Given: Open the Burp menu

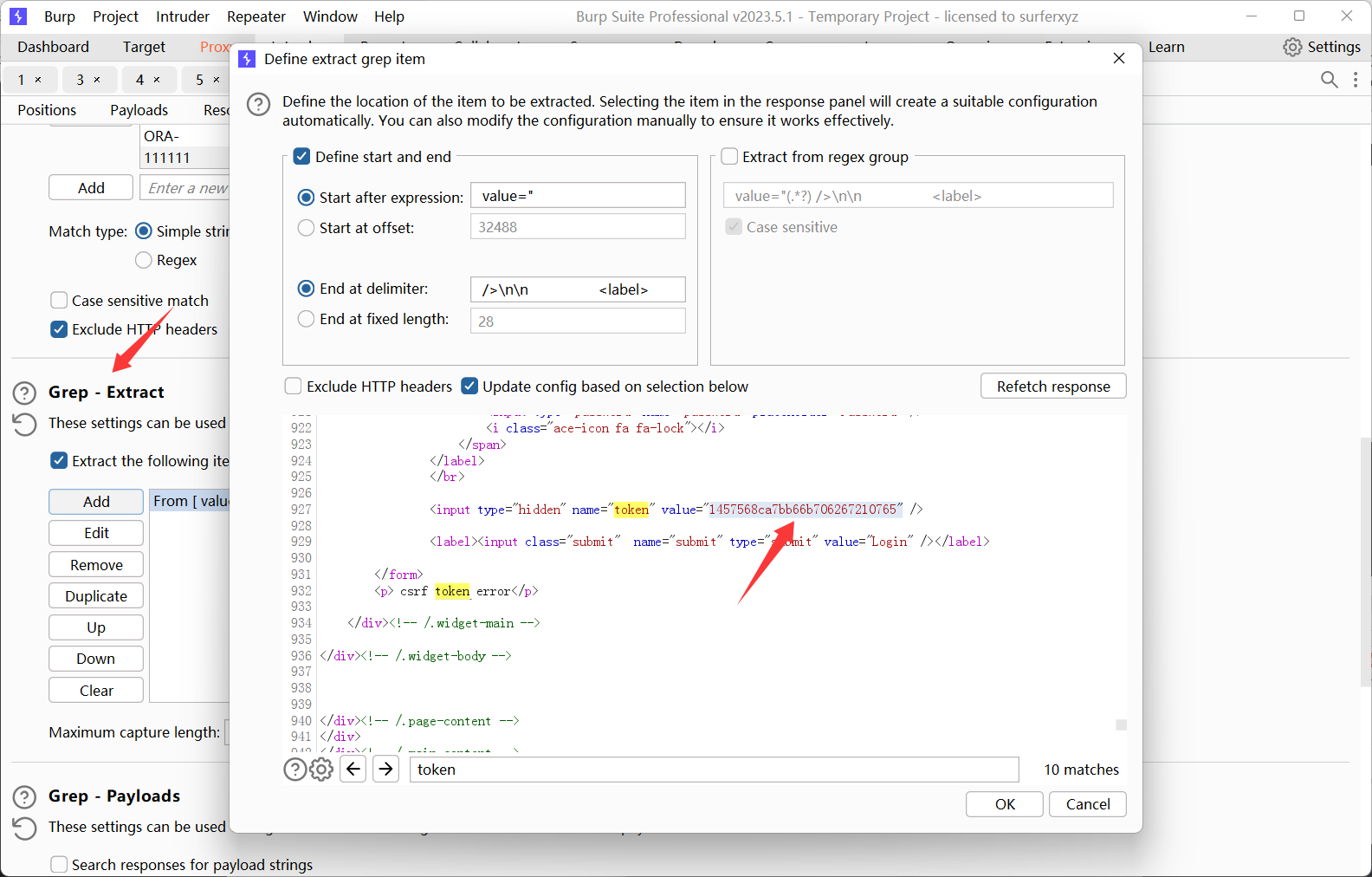Looking at the screenshot, I should [60, 16].
